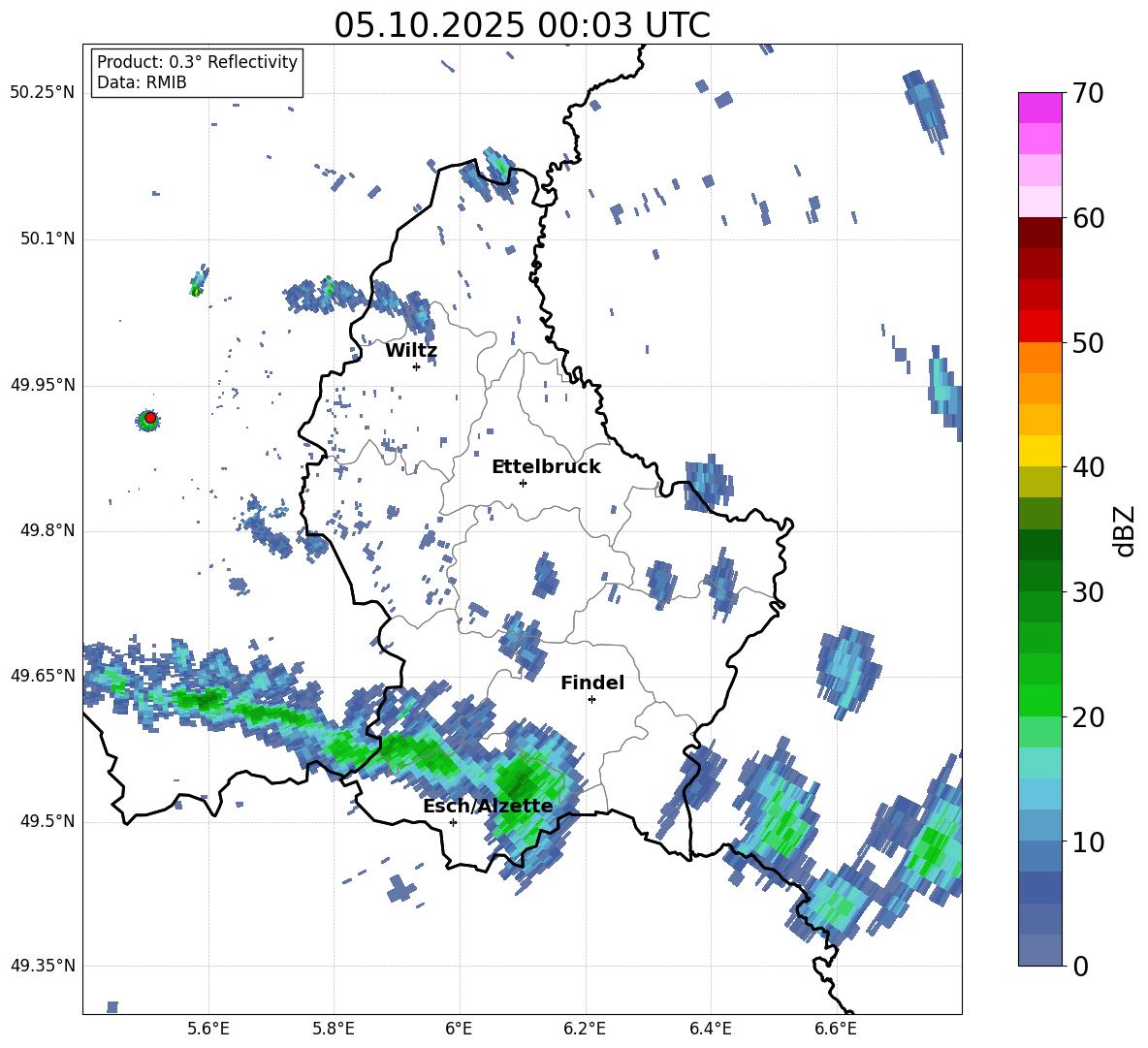Click the 50.25°N latitude label
The width and height of the screenshot is (1148, 1048).
tap(43, 93)
